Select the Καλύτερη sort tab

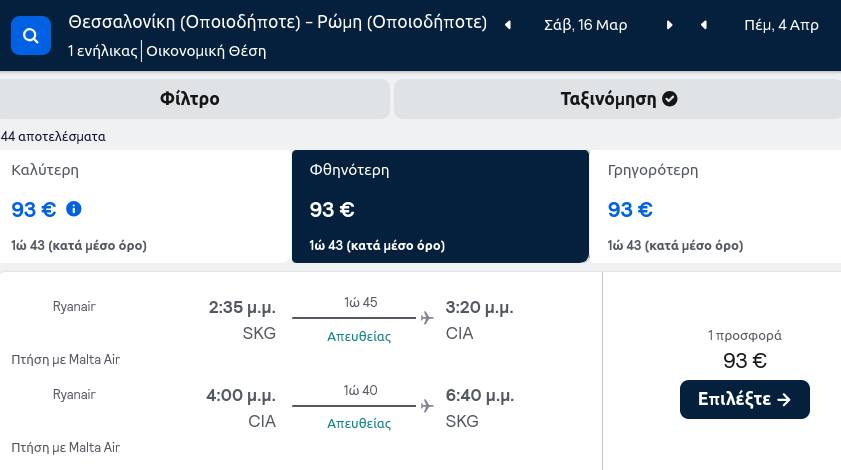click(x=145, y=207)
